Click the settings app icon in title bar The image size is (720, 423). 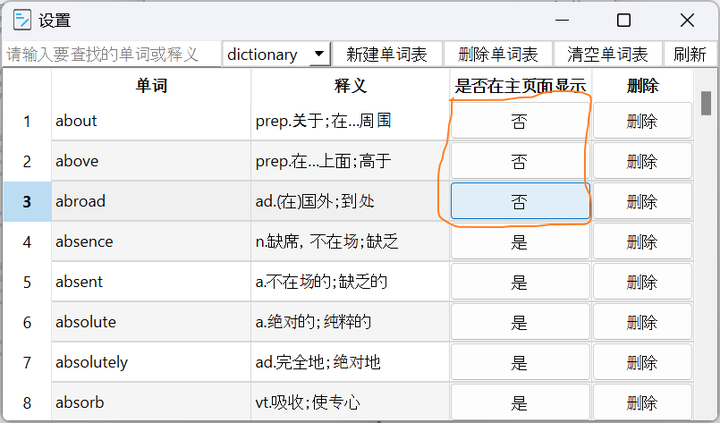(x=21, y=20)
